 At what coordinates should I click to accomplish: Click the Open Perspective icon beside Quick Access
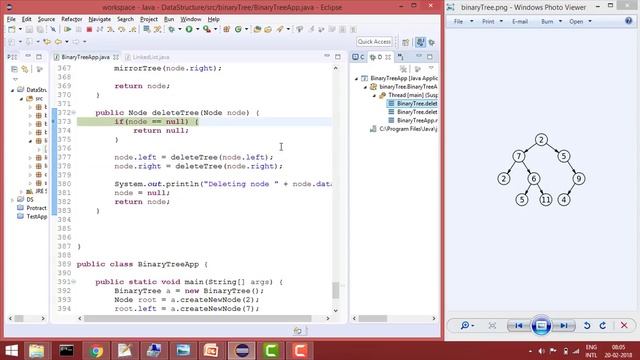click(406, 42)
